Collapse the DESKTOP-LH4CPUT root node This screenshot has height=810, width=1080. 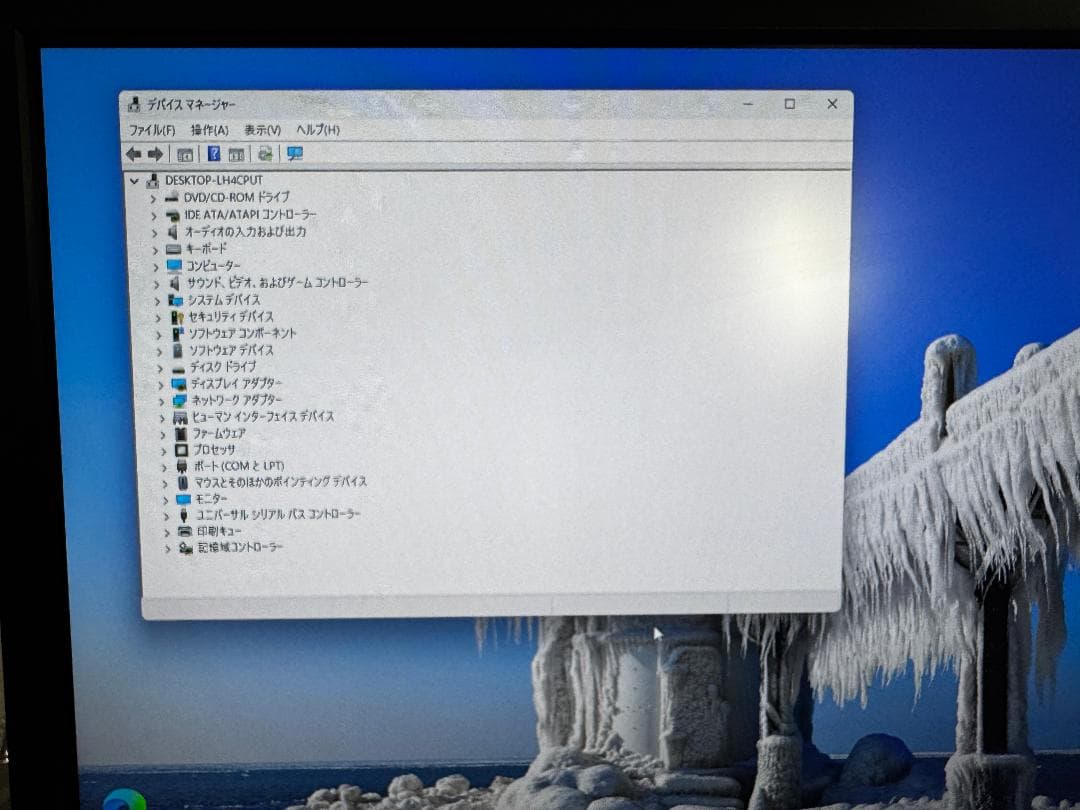(134, 181)
